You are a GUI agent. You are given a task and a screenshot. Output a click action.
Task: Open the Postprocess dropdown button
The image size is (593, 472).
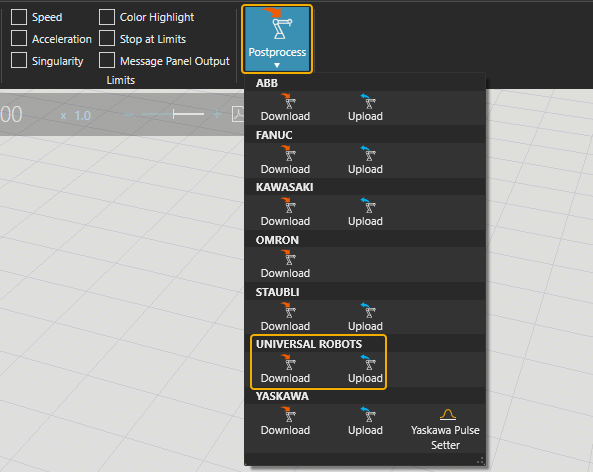[277, 39]
